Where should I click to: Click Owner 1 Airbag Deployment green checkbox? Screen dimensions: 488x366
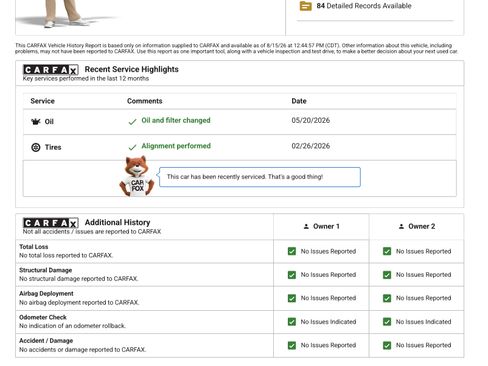pyautogui.click(x=292, y=298)
